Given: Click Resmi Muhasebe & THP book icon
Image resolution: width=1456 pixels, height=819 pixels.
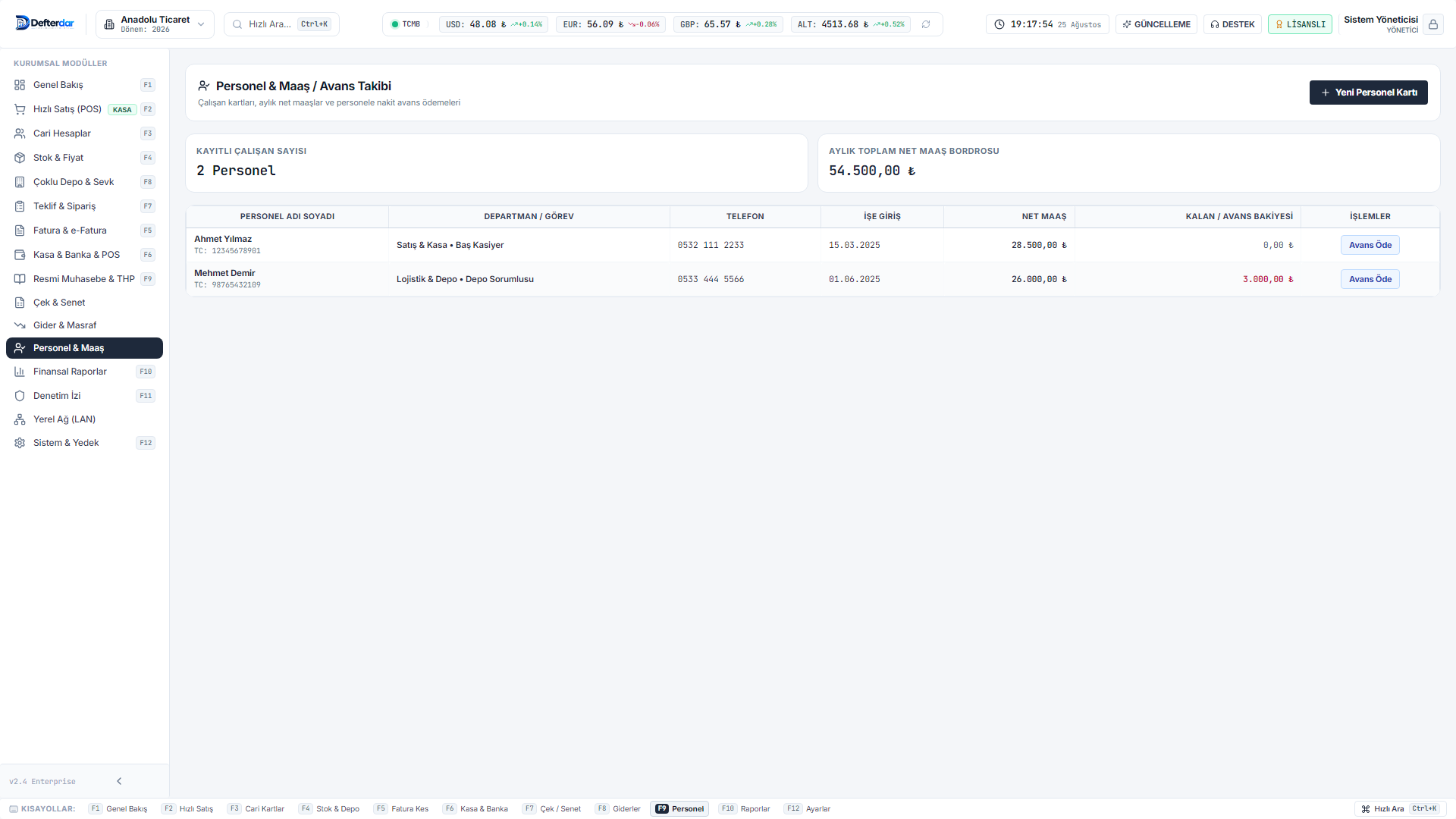Looking at the screenshot, I should point(20,279).
